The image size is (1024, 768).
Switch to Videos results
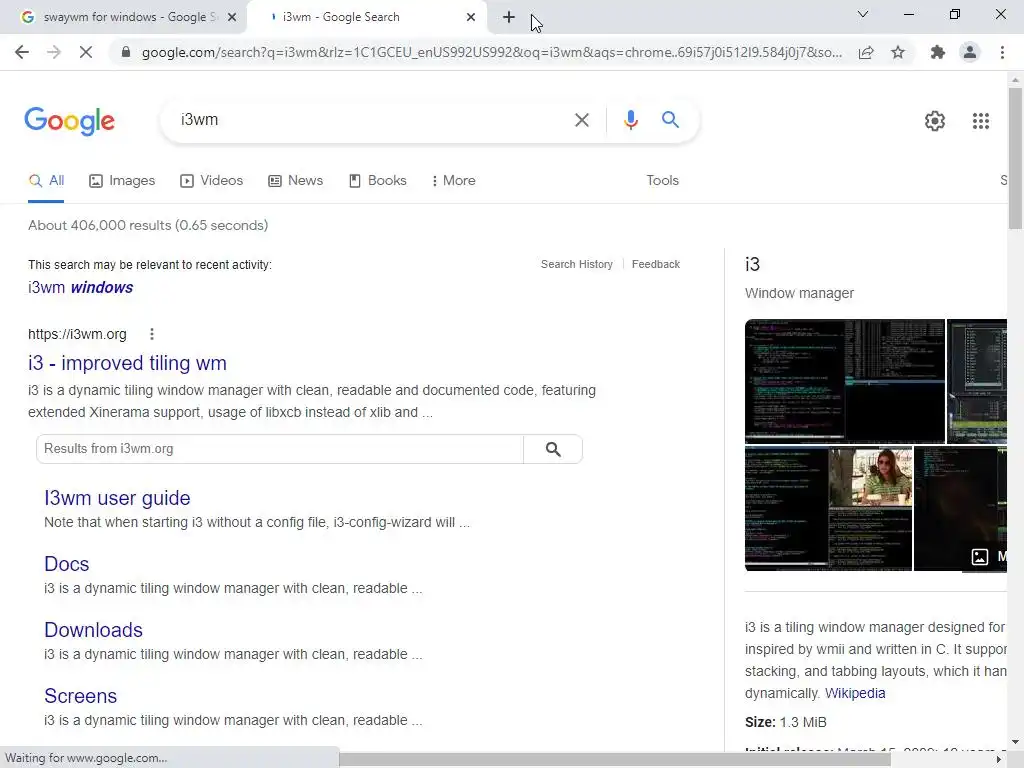(x=212, y=181)
